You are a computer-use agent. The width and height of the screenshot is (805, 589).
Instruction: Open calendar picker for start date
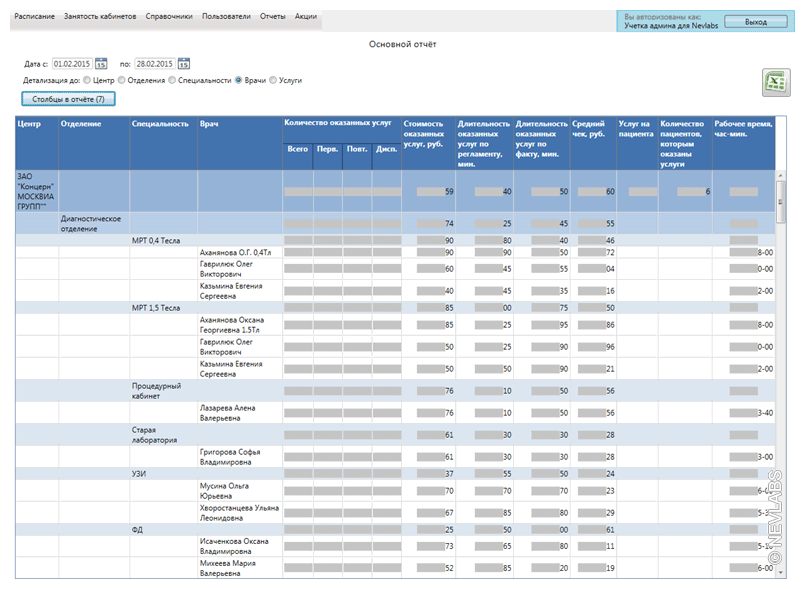tap(101, 64)
